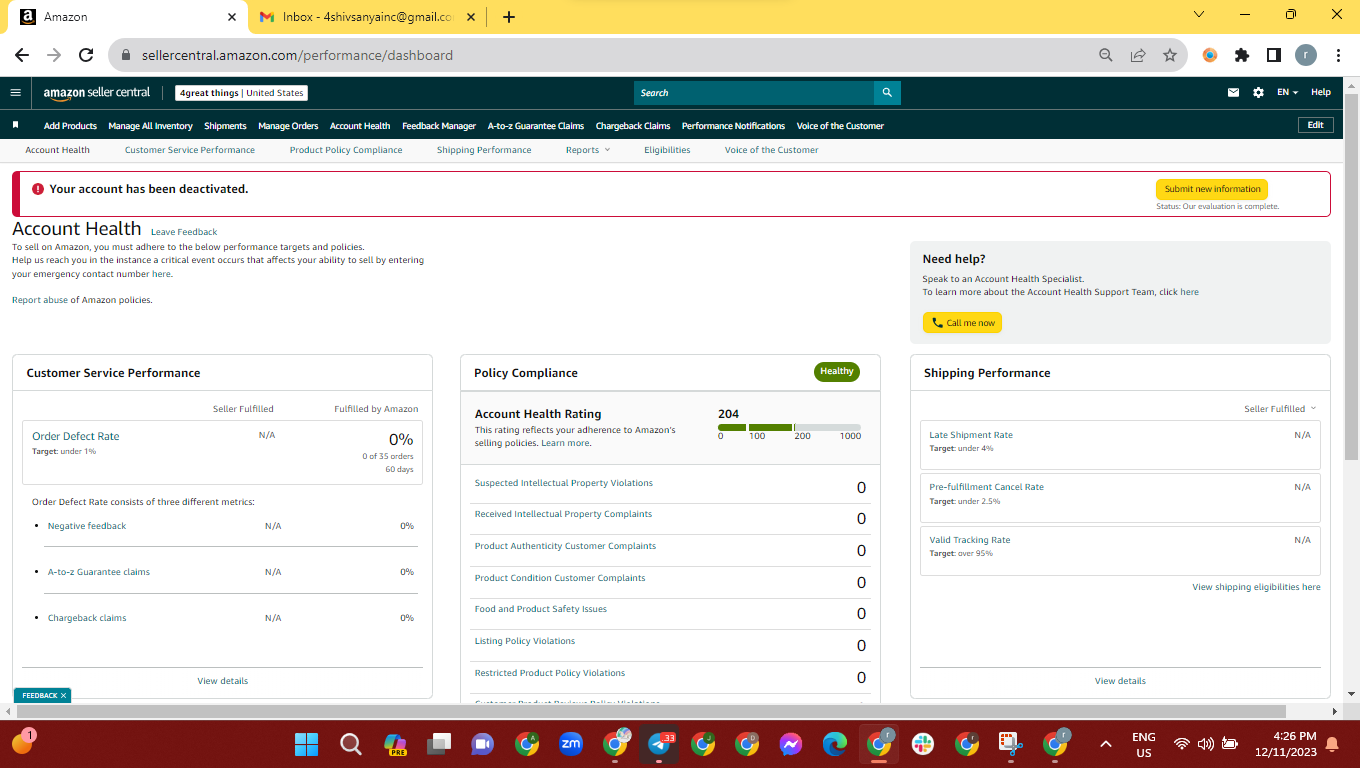Click the Seller Central search field

pyautogui.click(x=754, y=93)
